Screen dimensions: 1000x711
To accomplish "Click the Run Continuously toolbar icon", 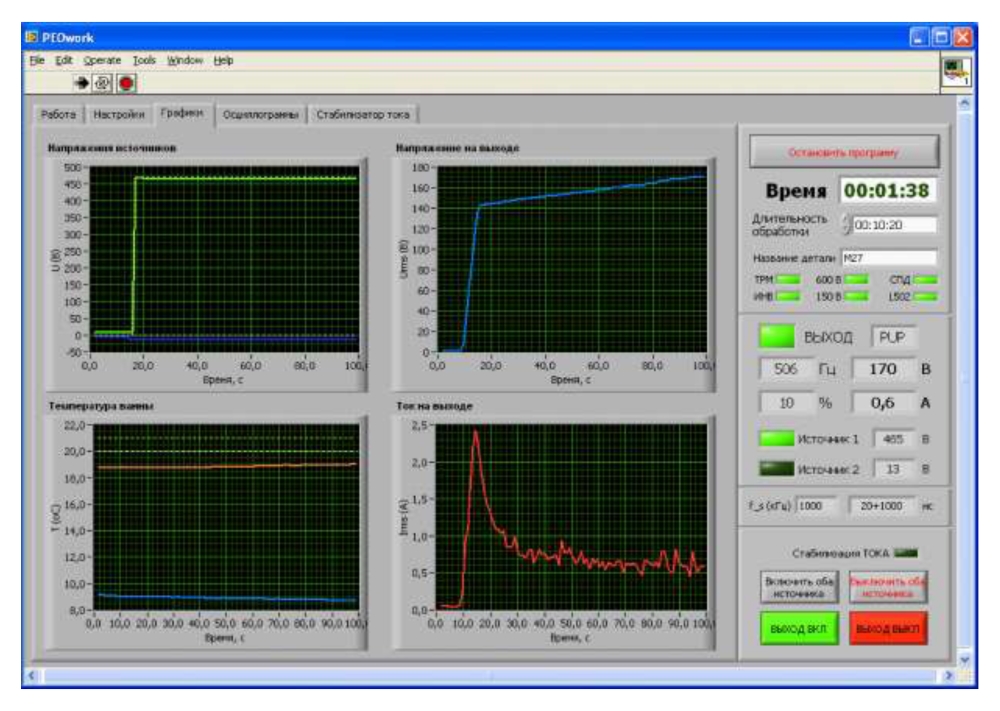I will [x=102, y=83].
